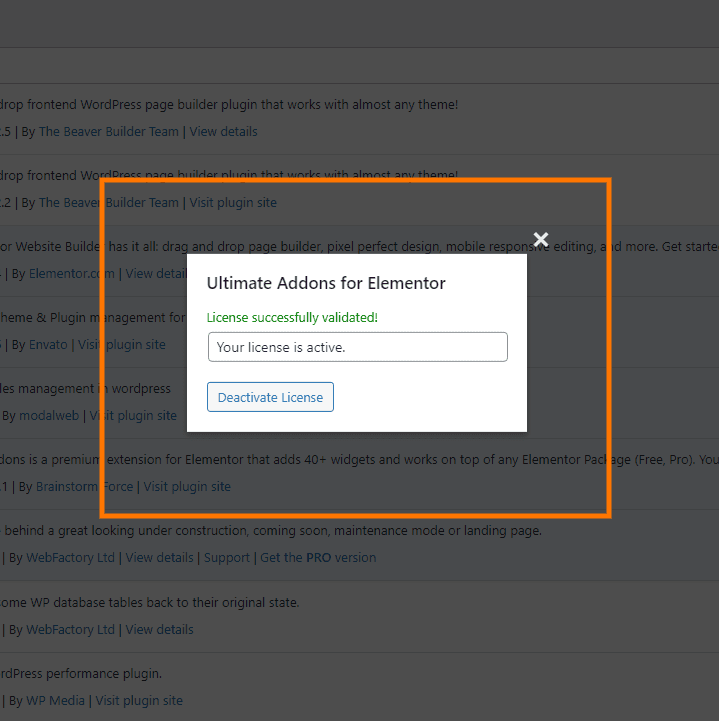Open the Envato author link
Image resolution: width=719 pixels, height=721 pixels.
(48, 344)
